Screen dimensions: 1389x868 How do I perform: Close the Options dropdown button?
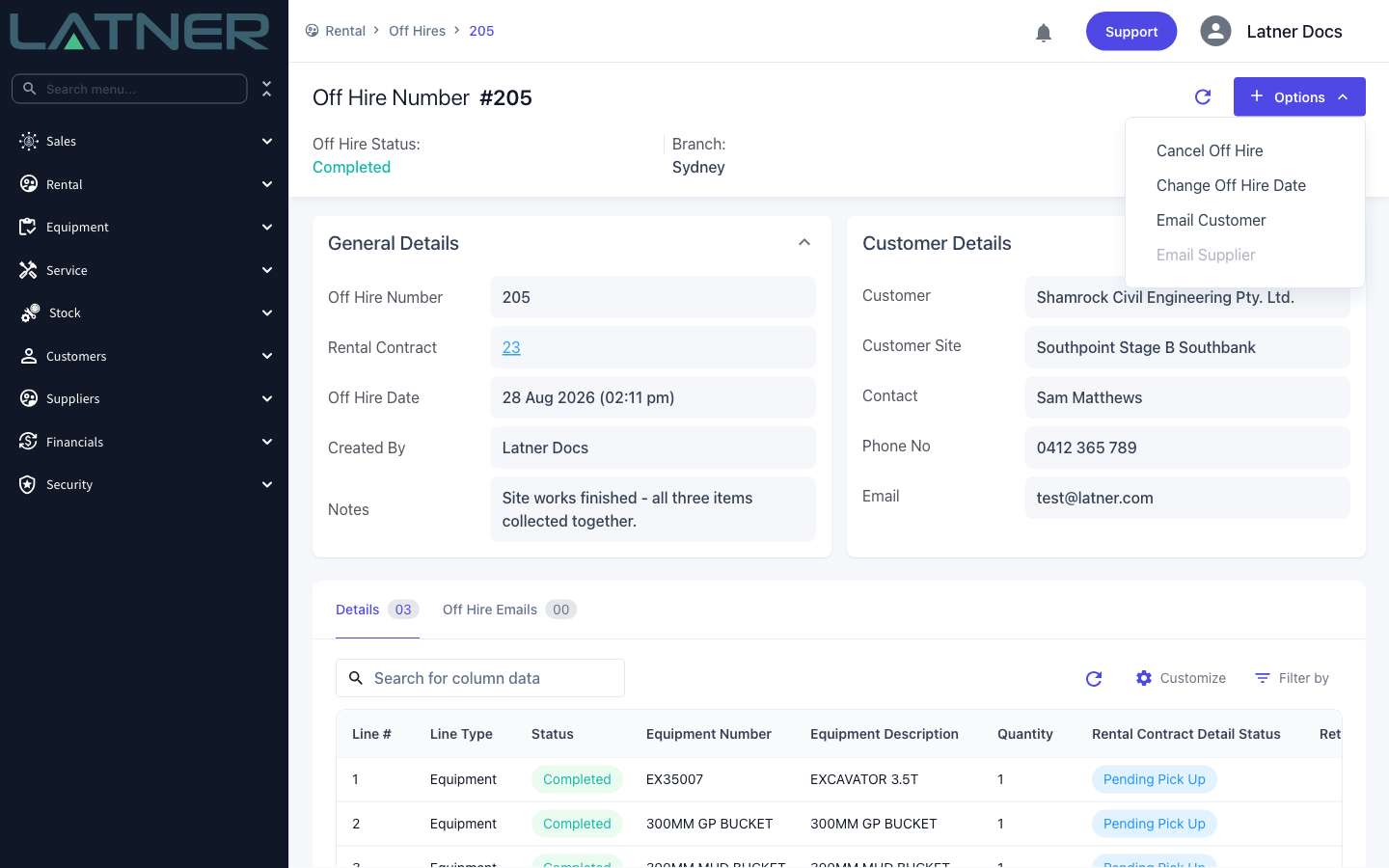(x=1299, y=96)
